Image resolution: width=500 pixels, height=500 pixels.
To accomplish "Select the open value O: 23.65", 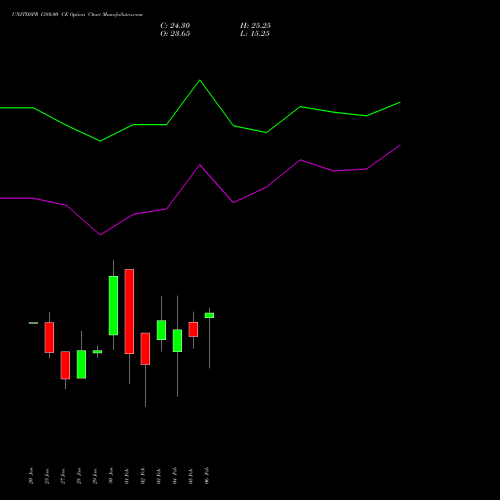I will [x=175, y=34].
